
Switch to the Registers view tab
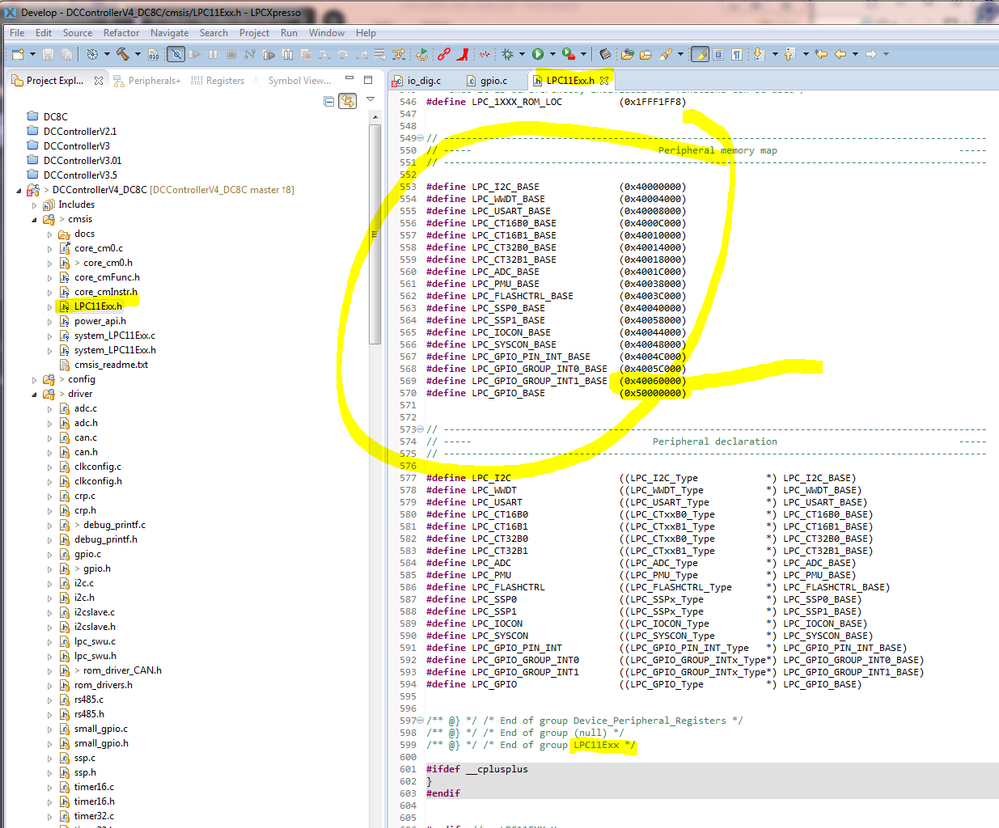tap(217, 81)
